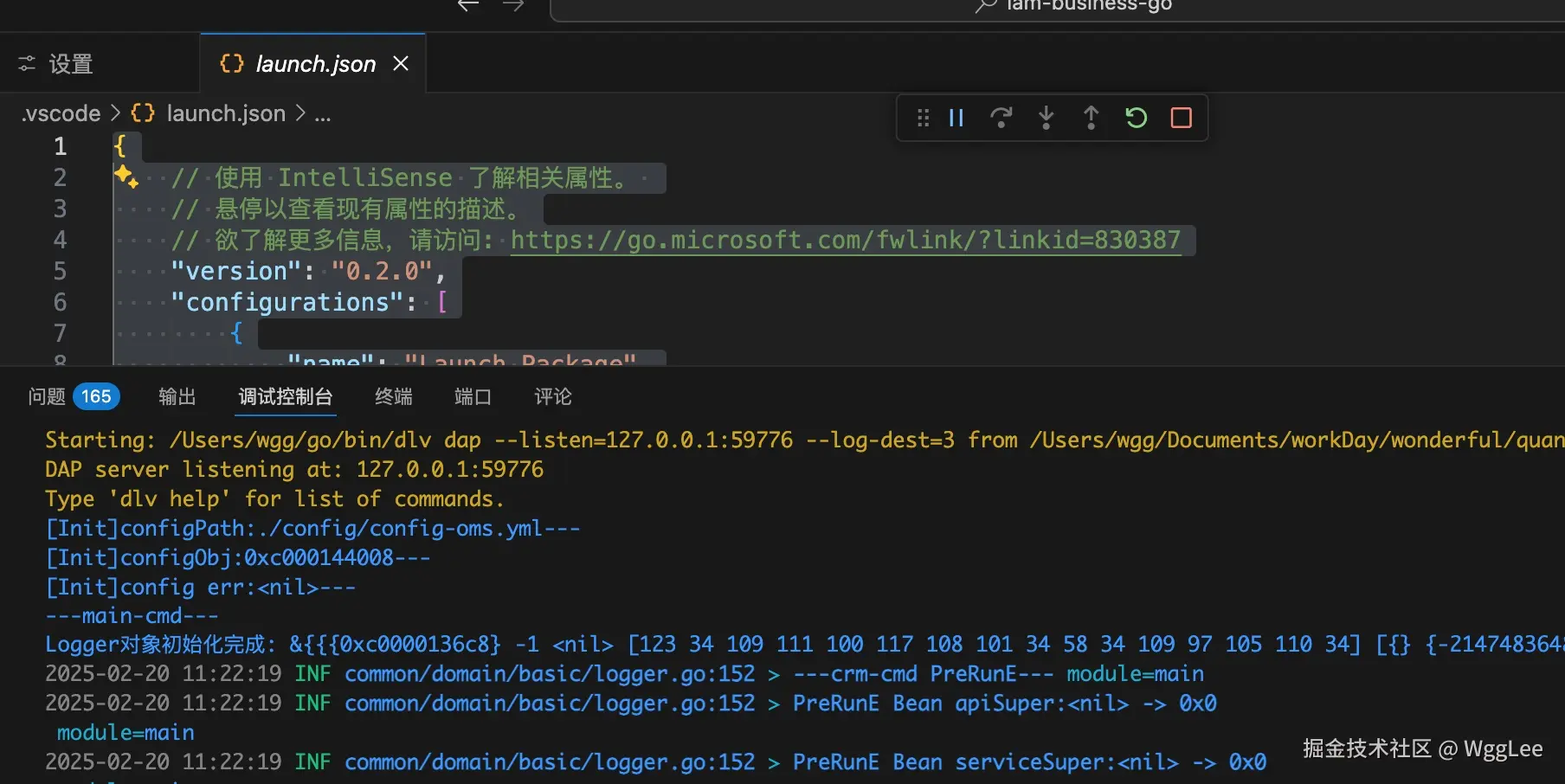
Task: Click the "Type 'dlv help'" console line
Action: (x=274, y=498)
